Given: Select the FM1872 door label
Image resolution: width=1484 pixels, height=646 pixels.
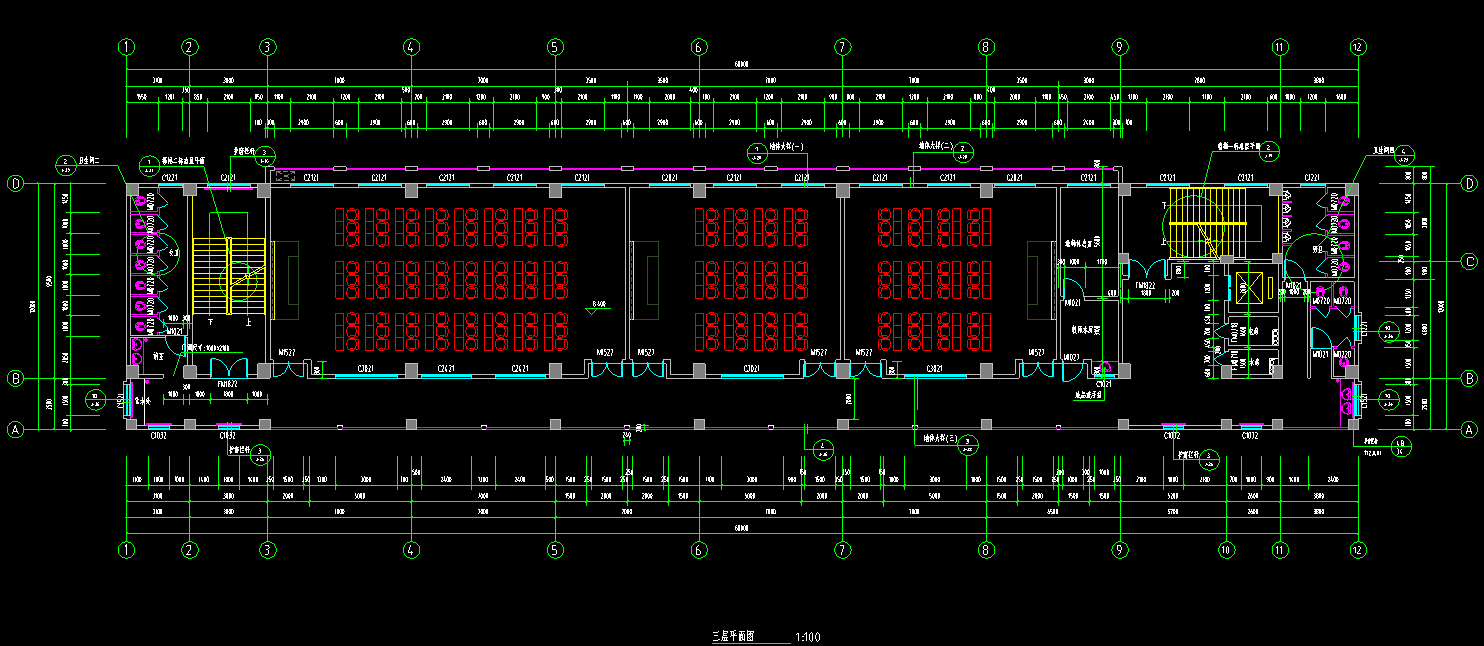Looking at the screenshot, I should click(x=227, y=383).
